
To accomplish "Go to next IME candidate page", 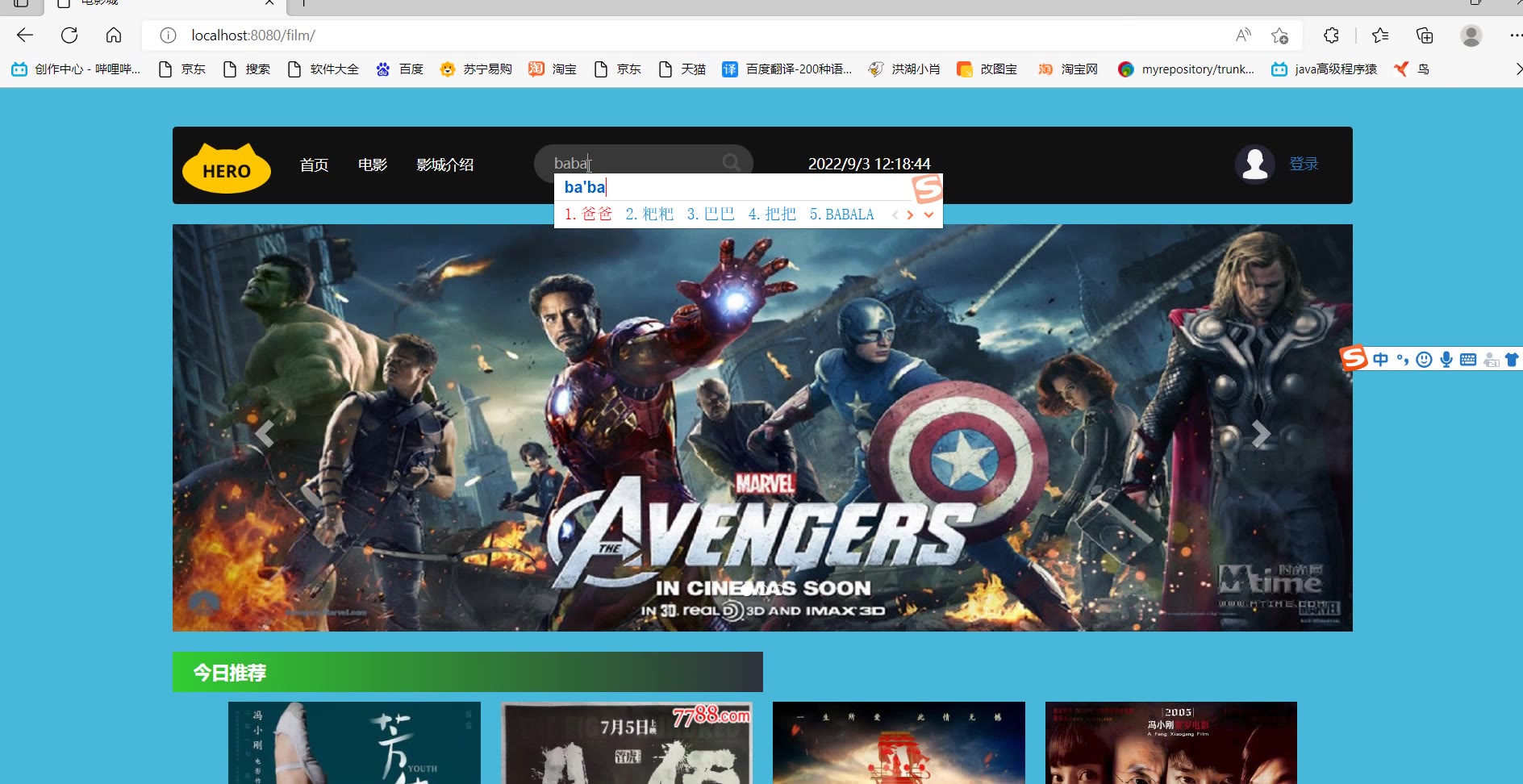I will tap(910, 215).
